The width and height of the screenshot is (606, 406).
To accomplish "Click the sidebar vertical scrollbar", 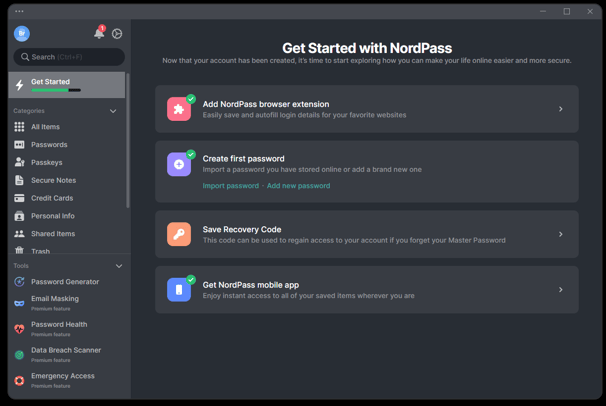I will tap(128, 141).
